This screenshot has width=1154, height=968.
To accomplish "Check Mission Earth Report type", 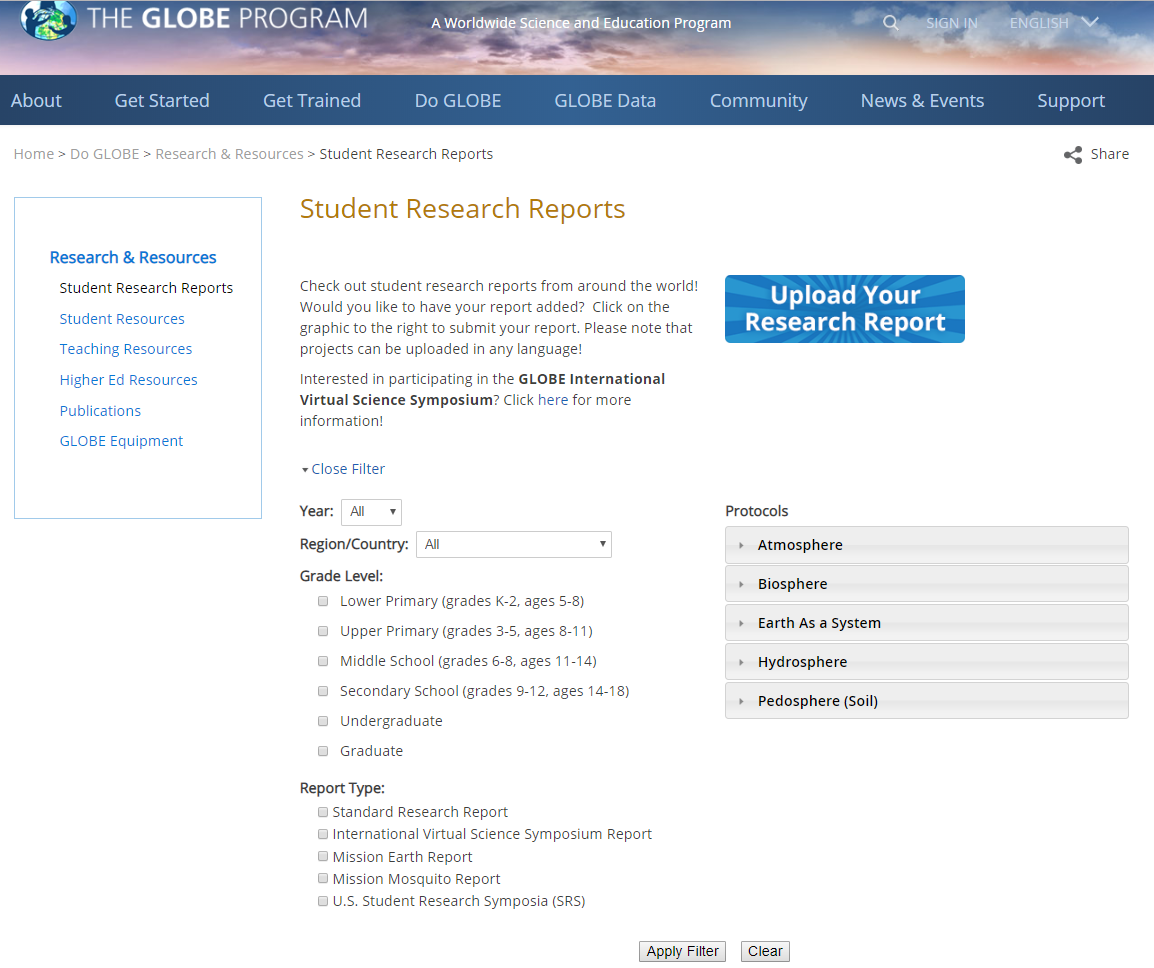I will 323,856.
